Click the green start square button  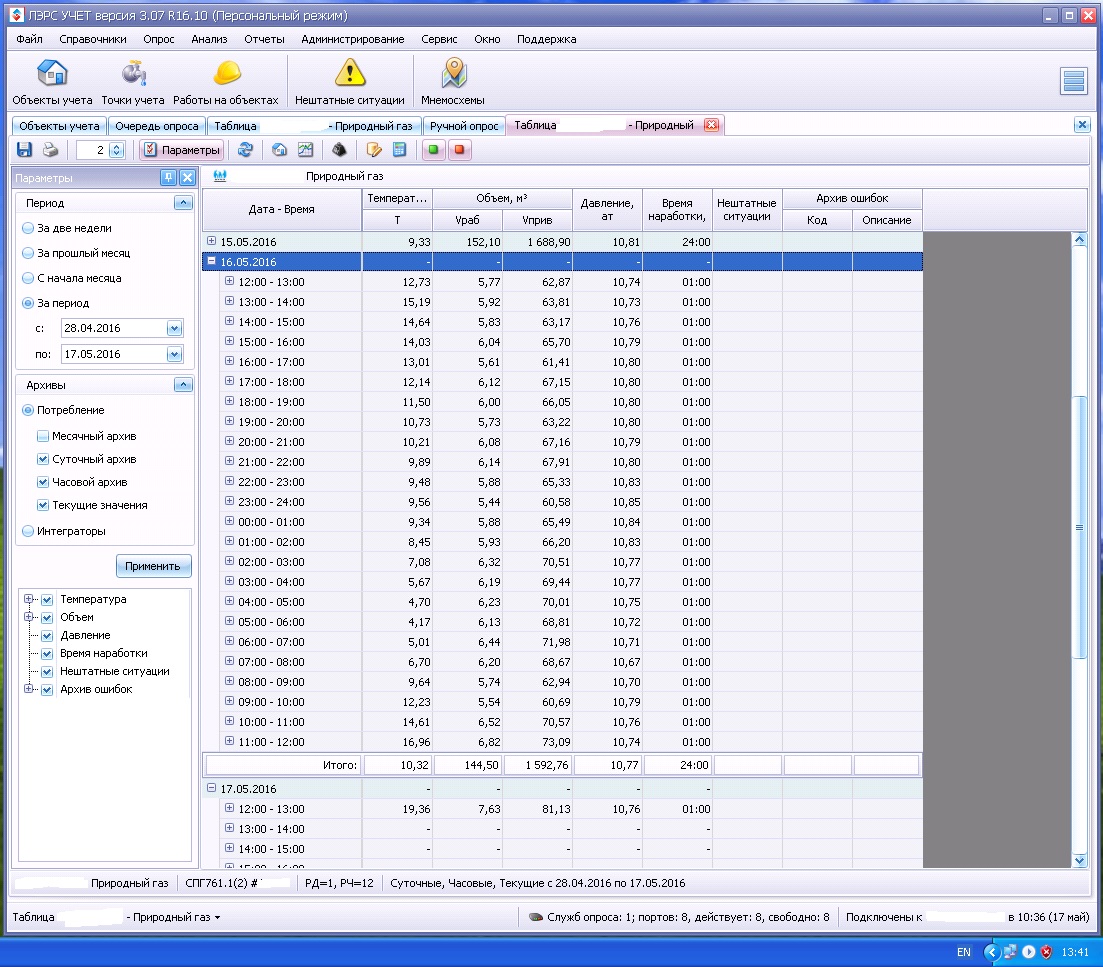coord(433,150)
